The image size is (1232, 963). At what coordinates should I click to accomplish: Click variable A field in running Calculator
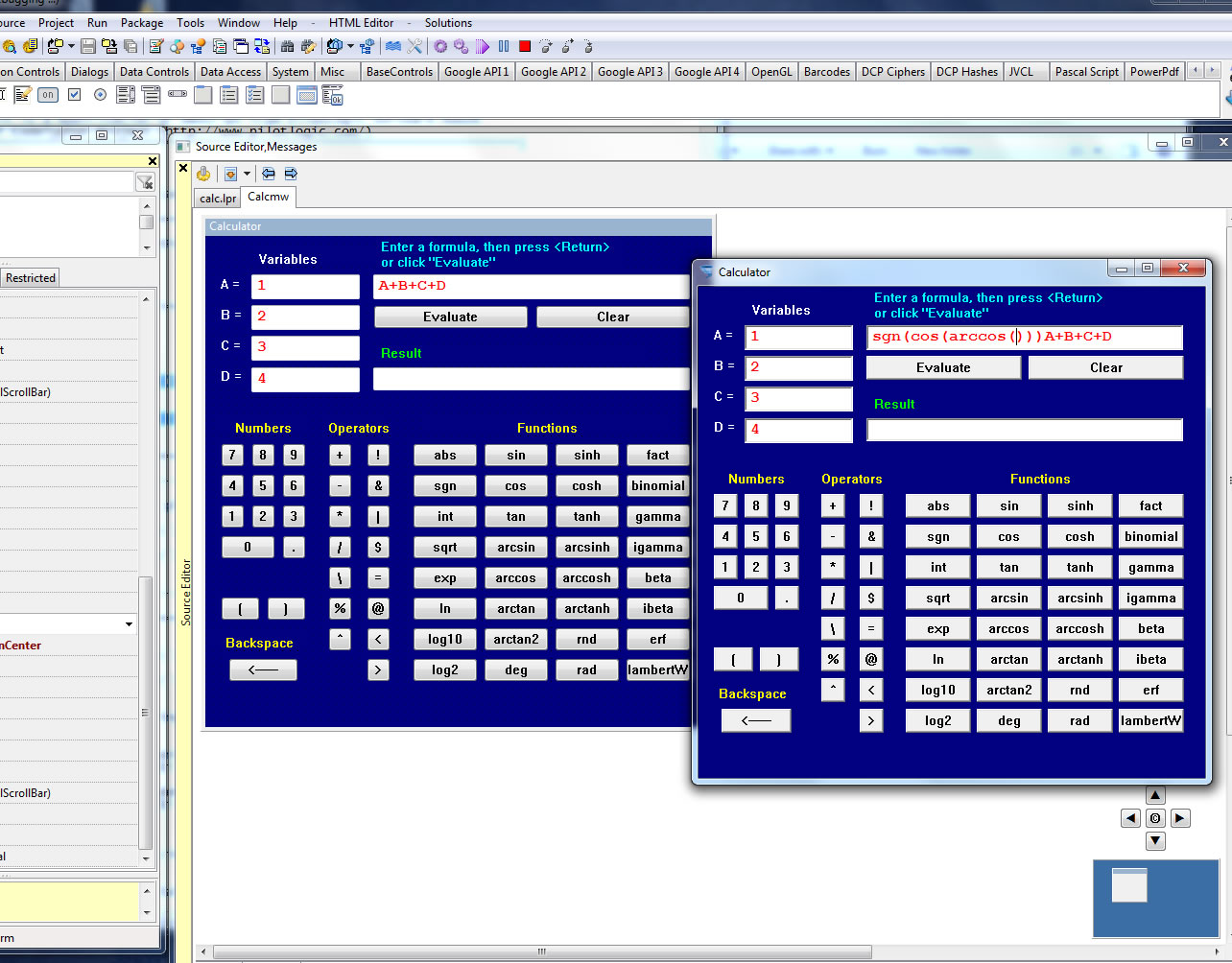click(x=798, y=337)
